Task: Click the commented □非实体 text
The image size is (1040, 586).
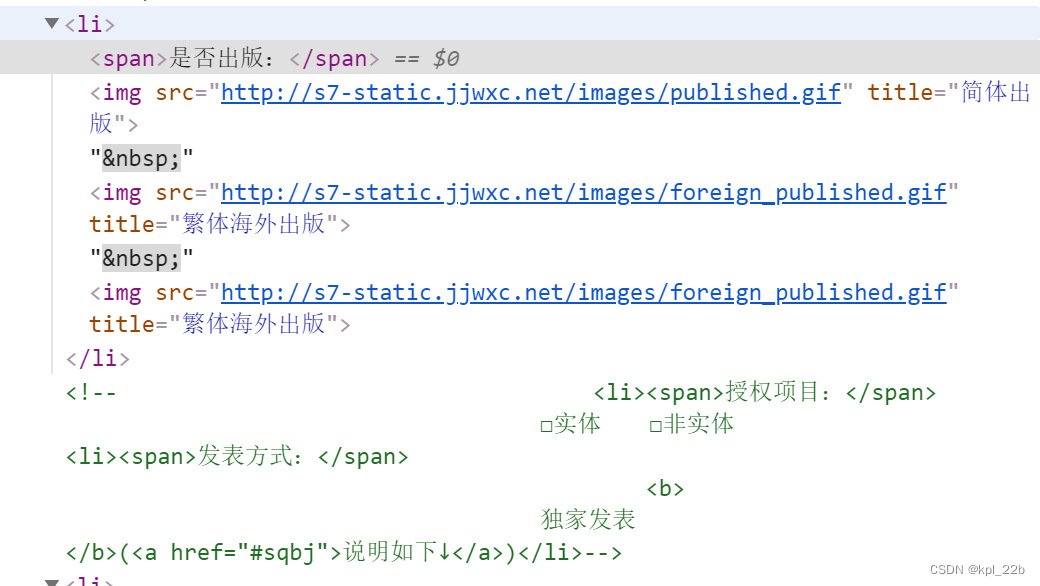Action: 691,424
